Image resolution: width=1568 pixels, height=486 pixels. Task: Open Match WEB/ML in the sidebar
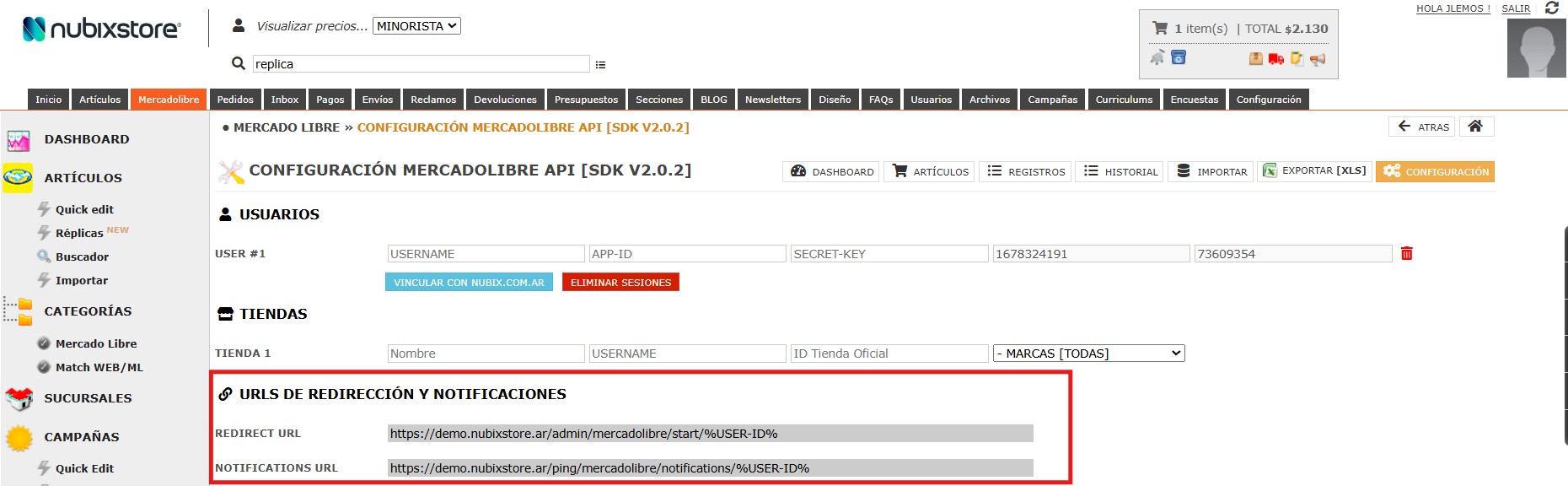pyautogui.click(x=99, y=367)
